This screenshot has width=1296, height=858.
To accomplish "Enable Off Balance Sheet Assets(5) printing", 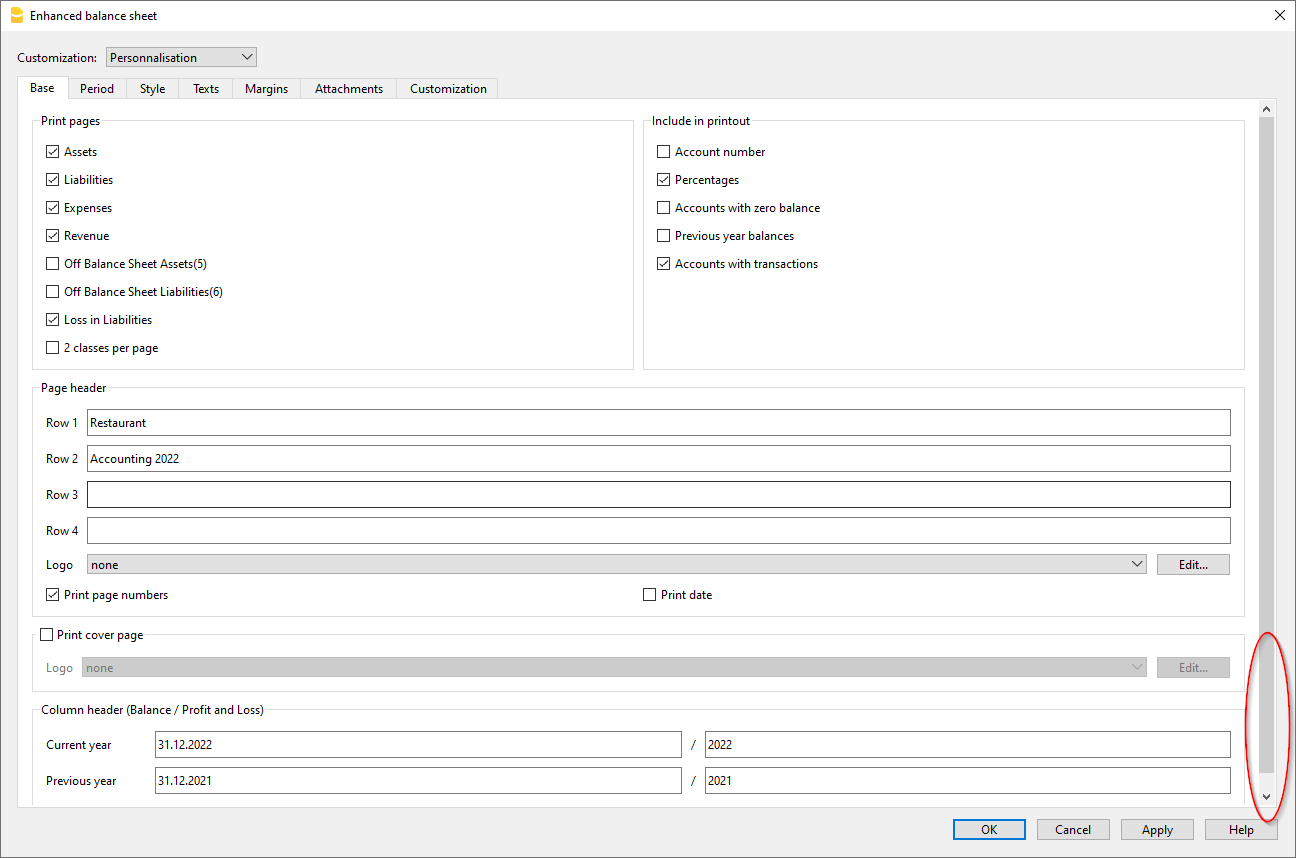I will [52, 263].
